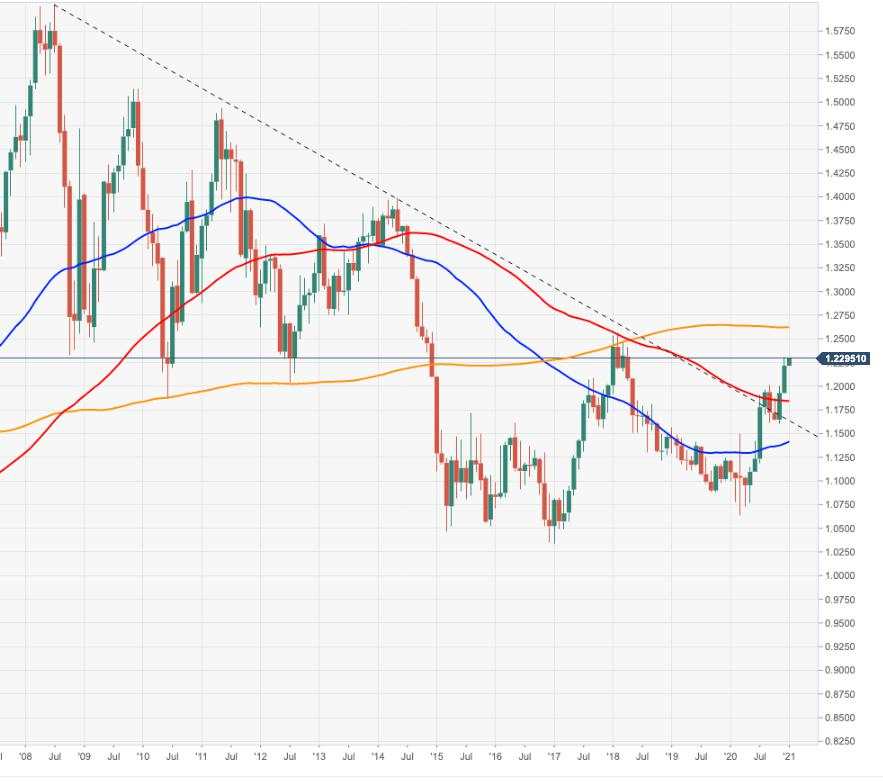The image size is (883, 781).
Task: Click the 1.4000 price axis label
Action: [x=840, y=197]
